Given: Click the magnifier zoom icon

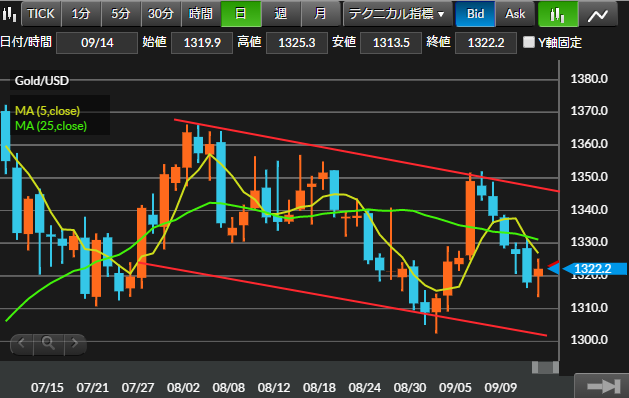Looking at the screenshot, I should coord(49,343).
